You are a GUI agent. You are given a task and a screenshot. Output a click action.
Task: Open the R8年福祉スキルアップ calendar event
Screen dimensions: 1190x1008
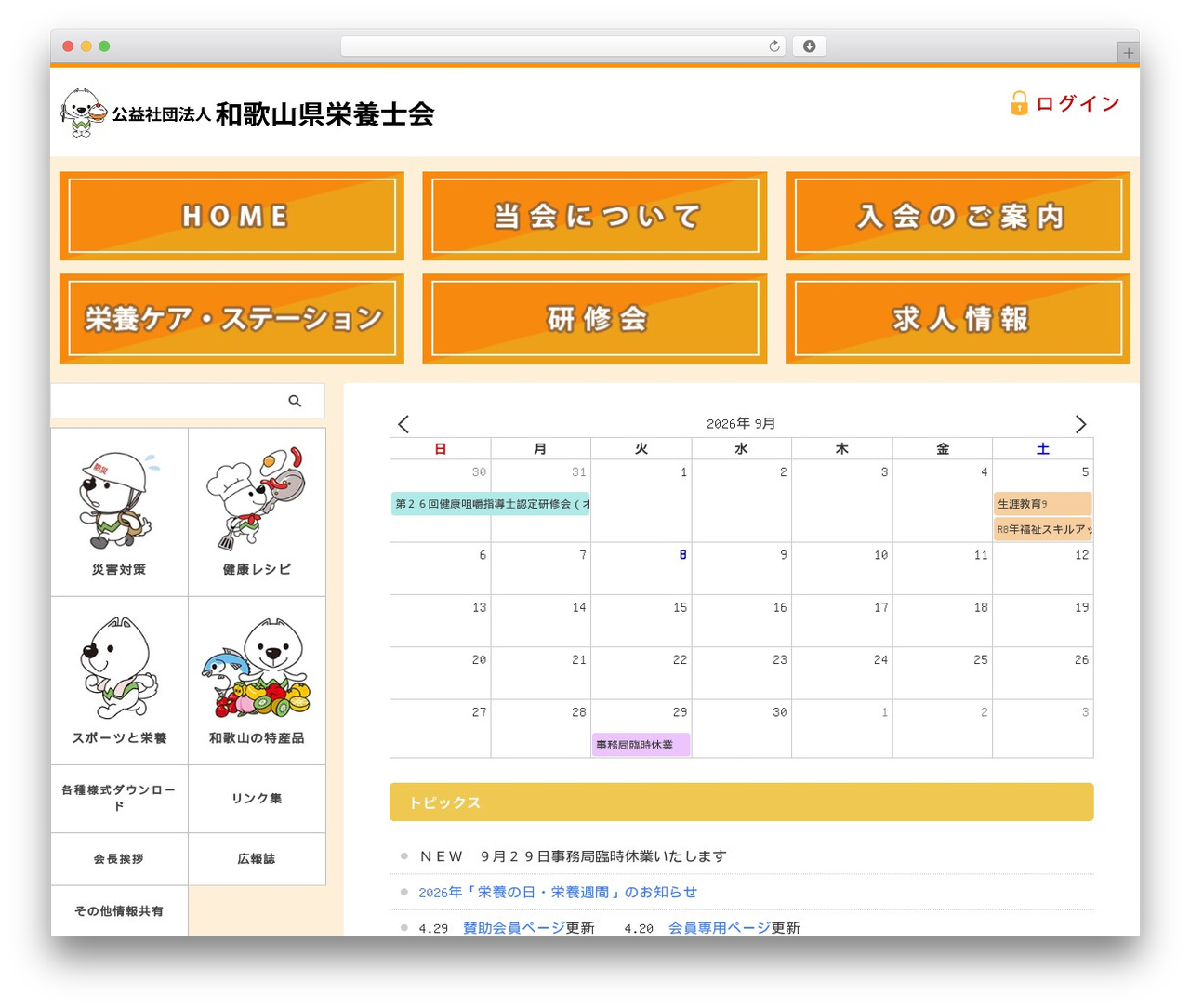[1042, 529]
